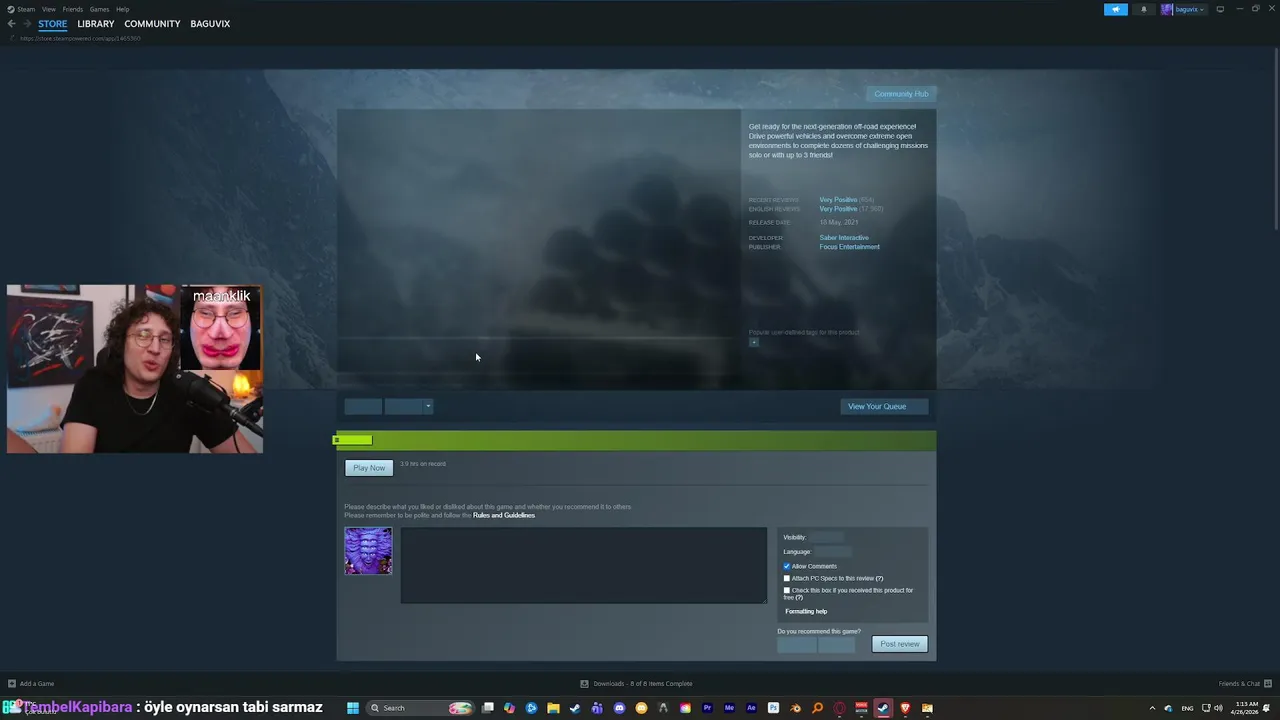
Task: Open the Rules and Guidelines link
Action: pyautogui.click(x=504, y=515)
